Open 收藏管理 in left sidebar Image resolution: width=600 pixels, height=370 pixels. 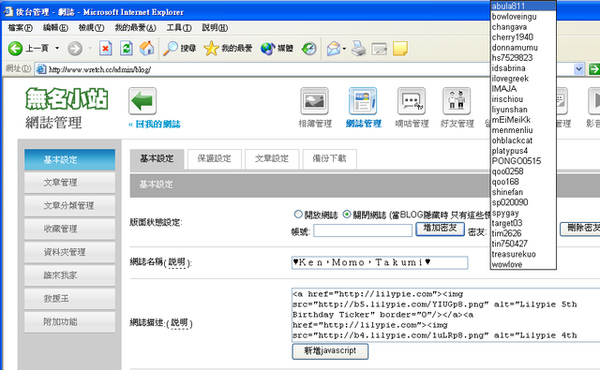click(70, 229)
